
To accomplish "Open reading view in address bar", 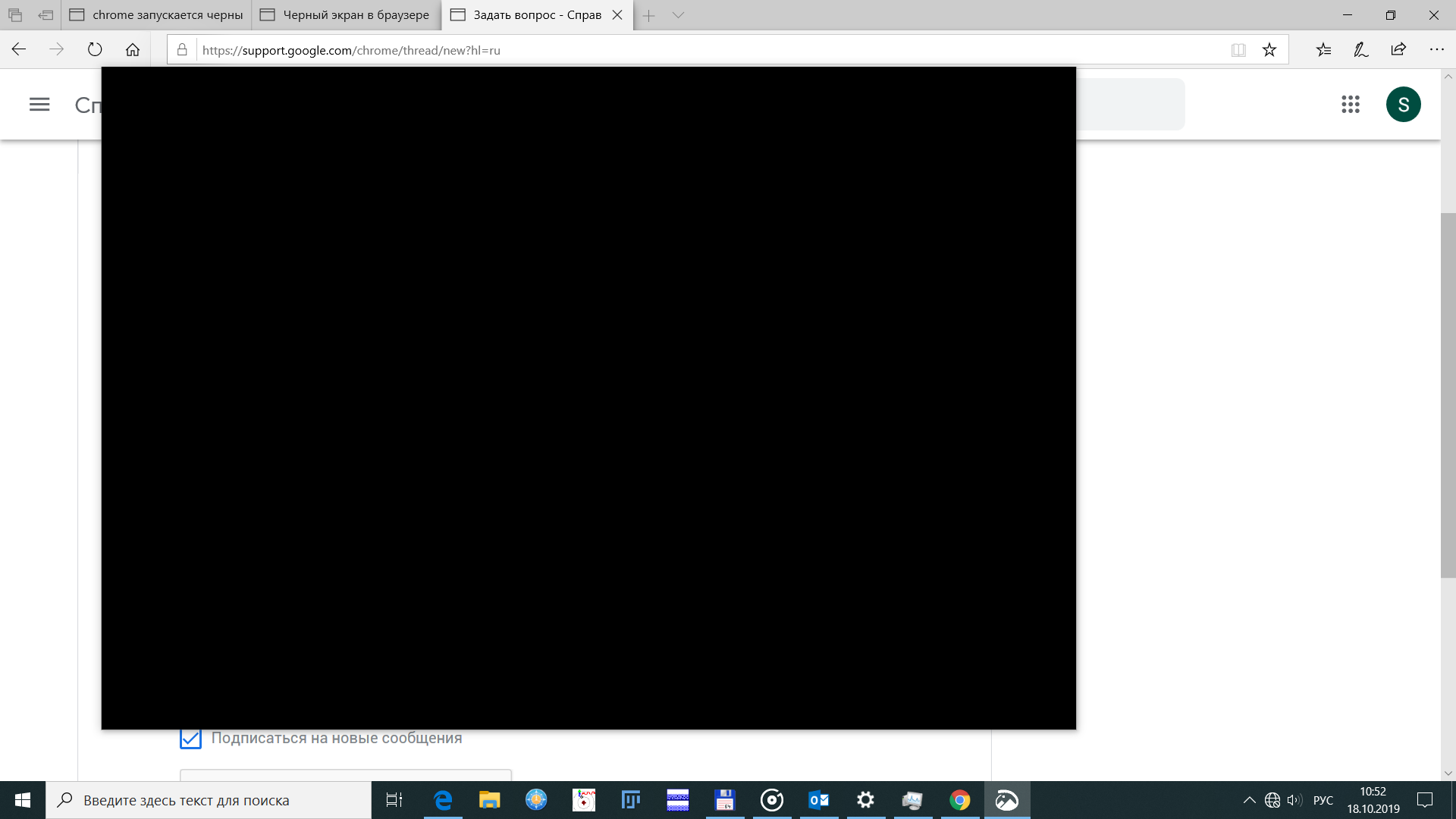I will 1238,50.
